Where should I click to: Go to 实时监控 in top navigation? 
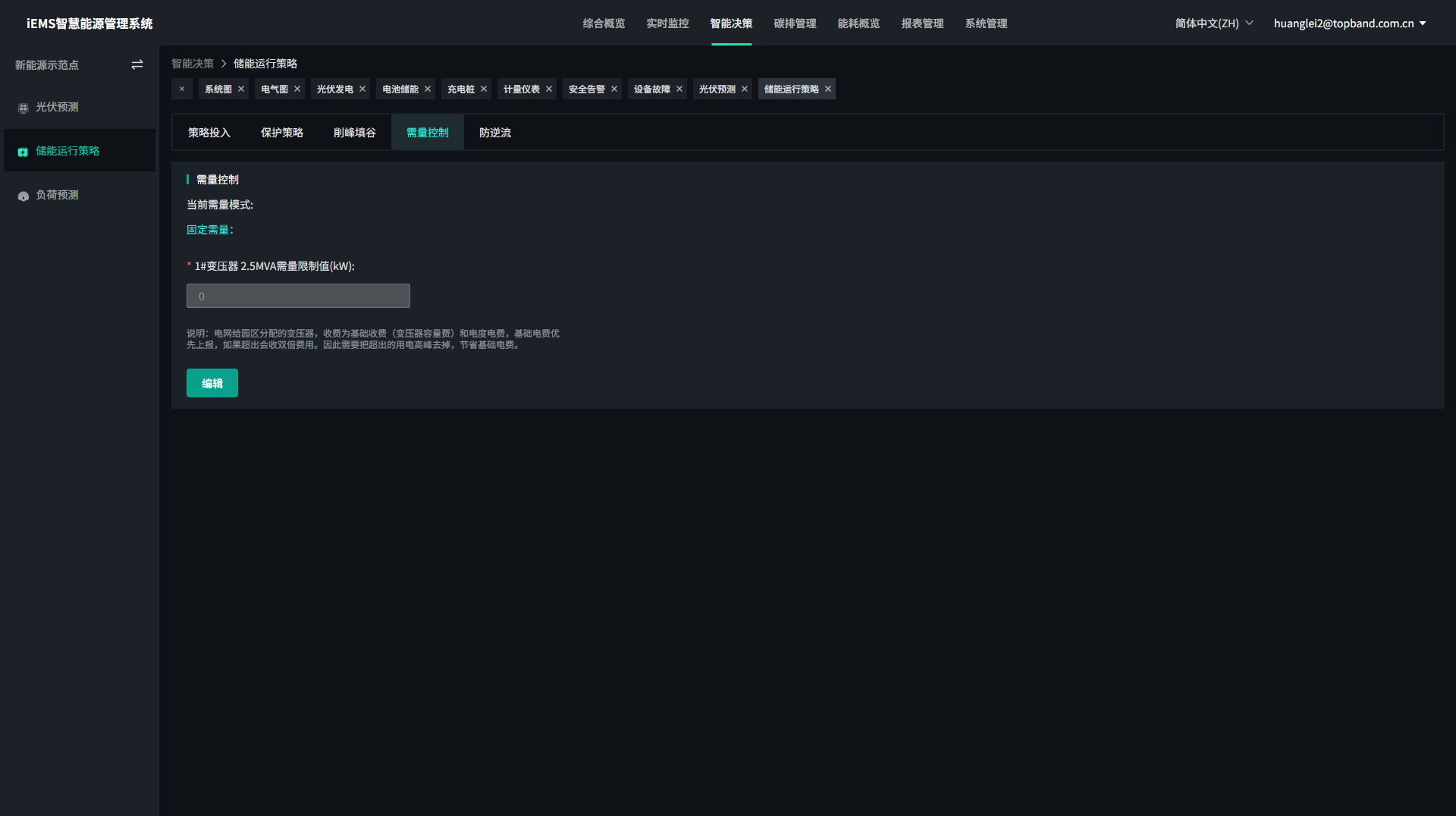(x=667, y=24)
